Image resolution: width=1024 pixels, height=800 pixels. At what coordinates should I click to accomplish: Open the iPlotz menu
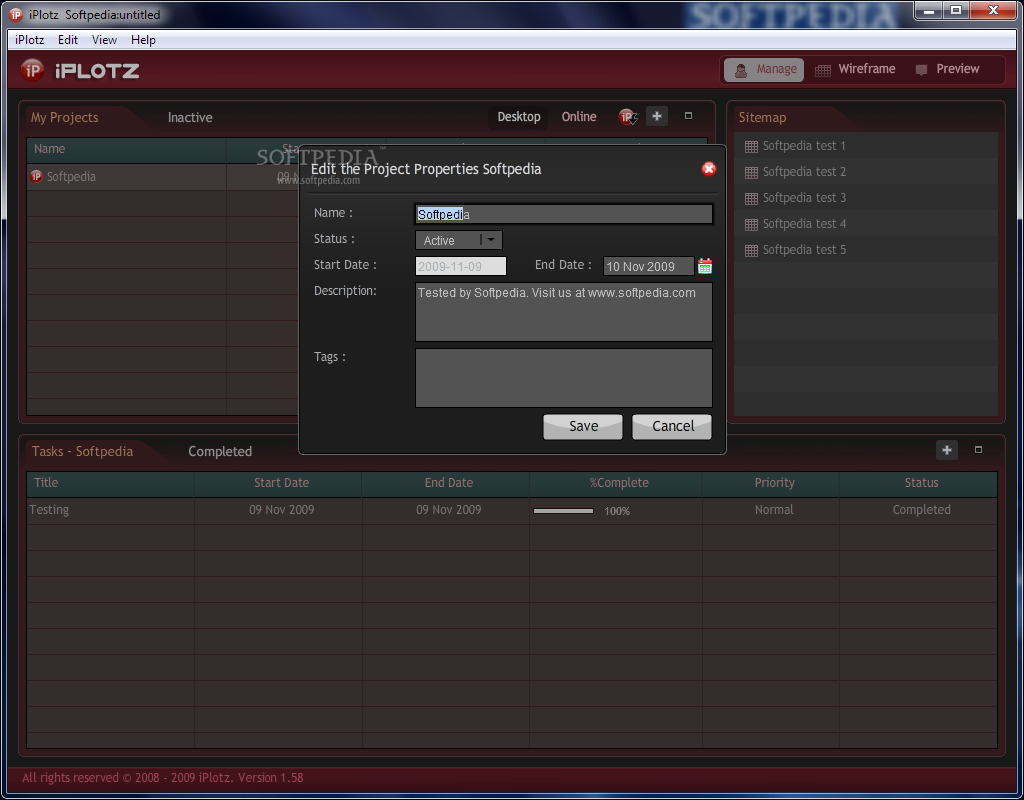(x=29, y=40)
